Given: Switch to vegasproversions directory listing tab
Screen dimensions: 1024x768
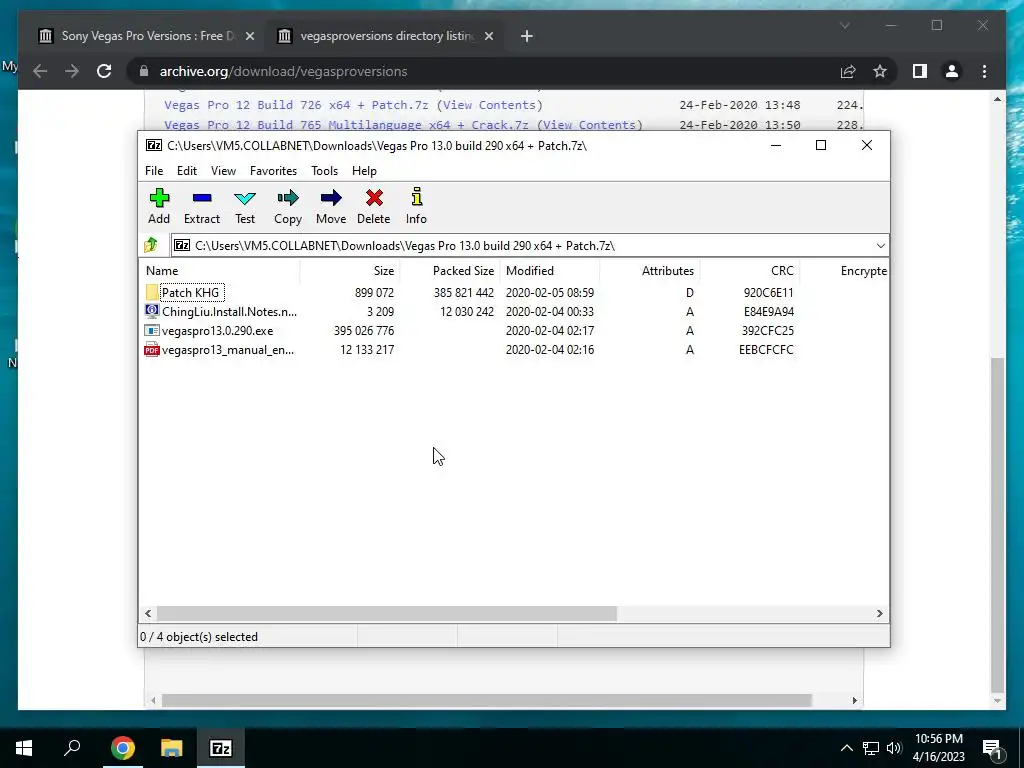Looking at the screenshot, I should (385, 36).
